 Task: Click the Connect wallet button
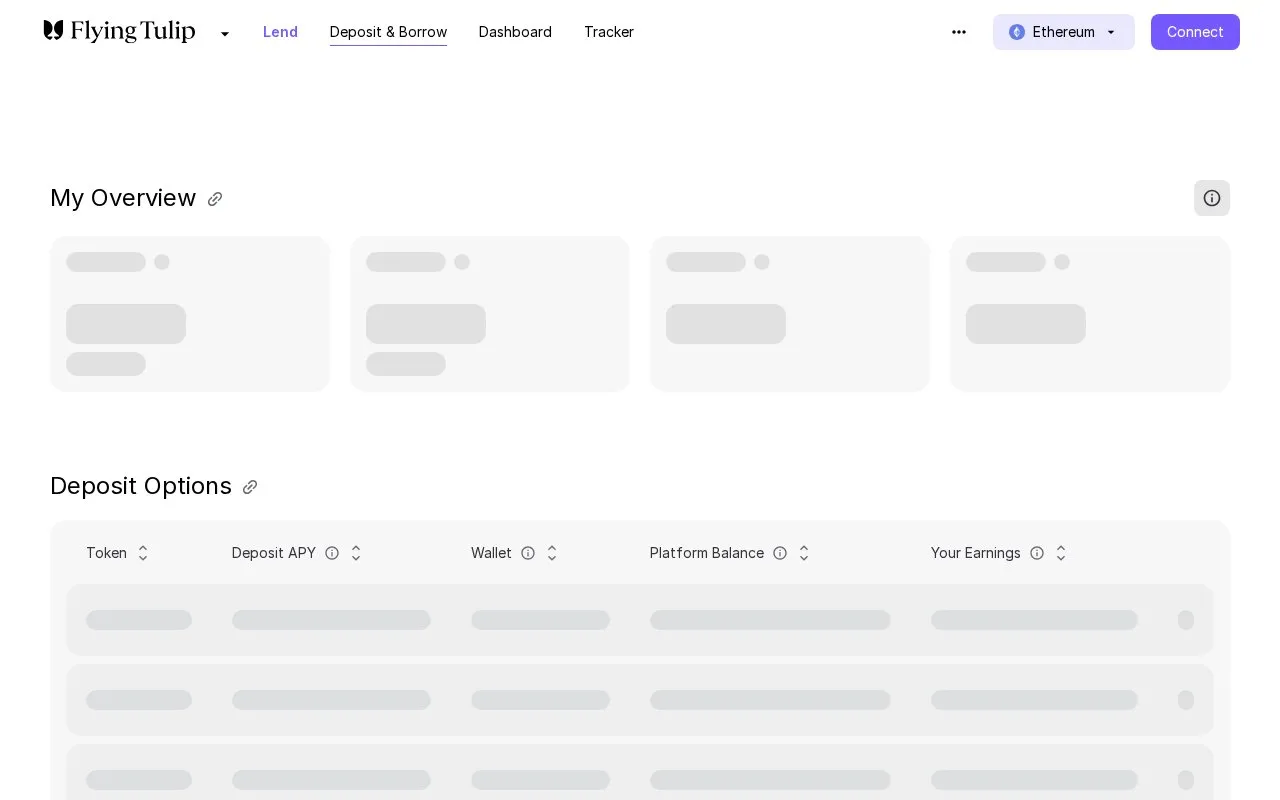[1195, 32]
